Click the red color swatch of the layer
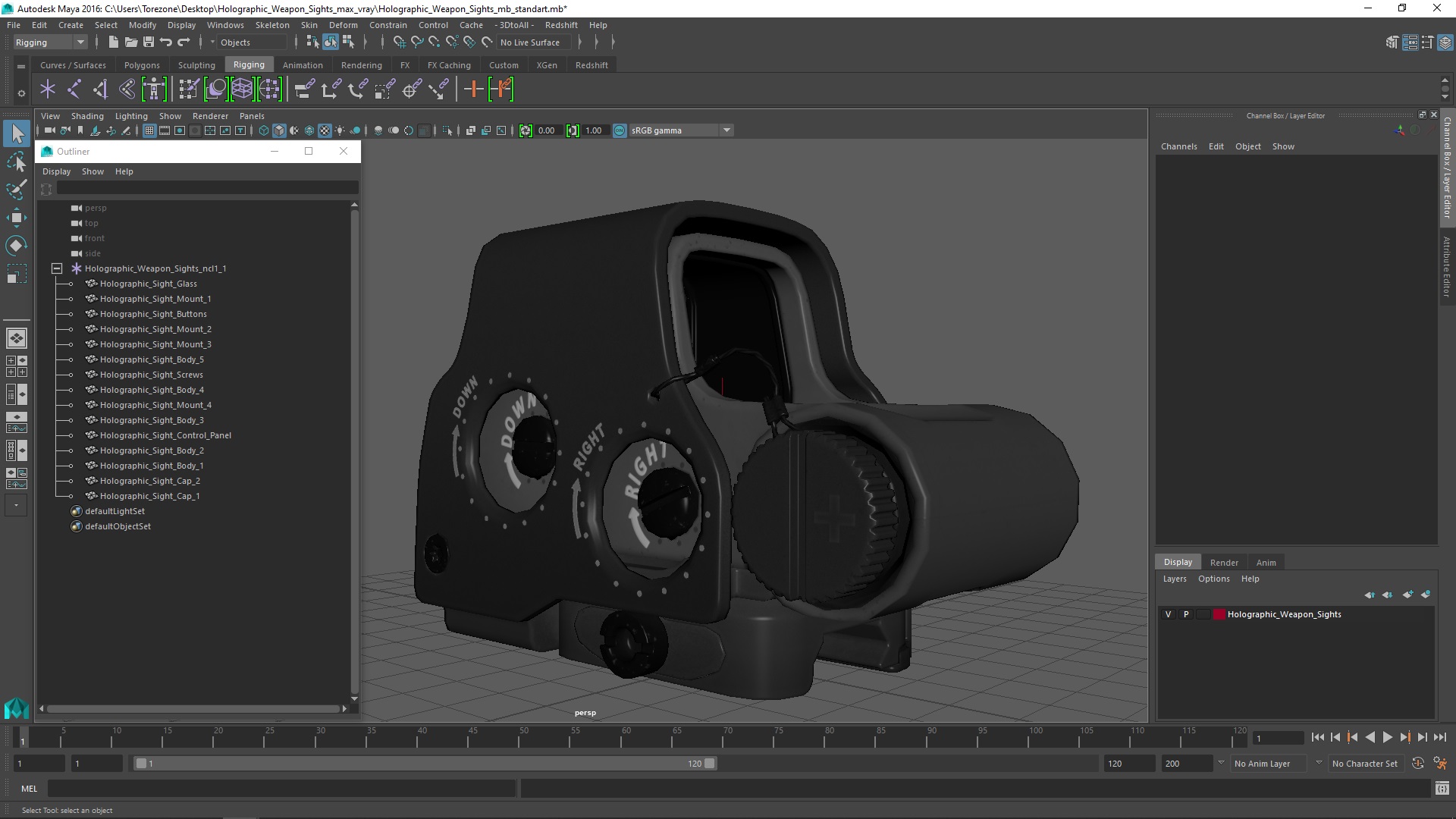The height and width of the screenshot is (819, 1456). pos(1219,614)
